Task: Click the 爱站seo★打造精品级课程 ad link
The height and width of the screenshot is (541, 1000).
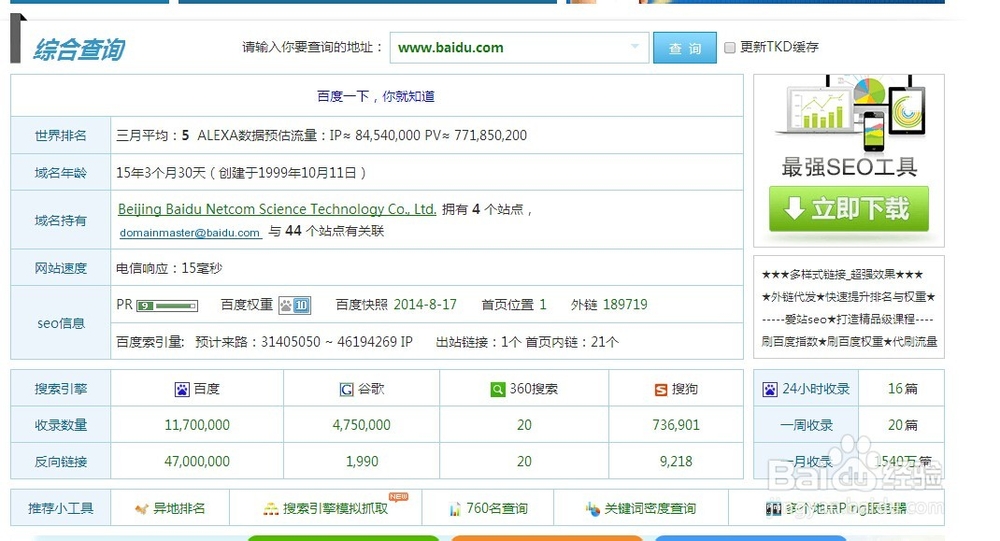Action: (x=848, y=319)
